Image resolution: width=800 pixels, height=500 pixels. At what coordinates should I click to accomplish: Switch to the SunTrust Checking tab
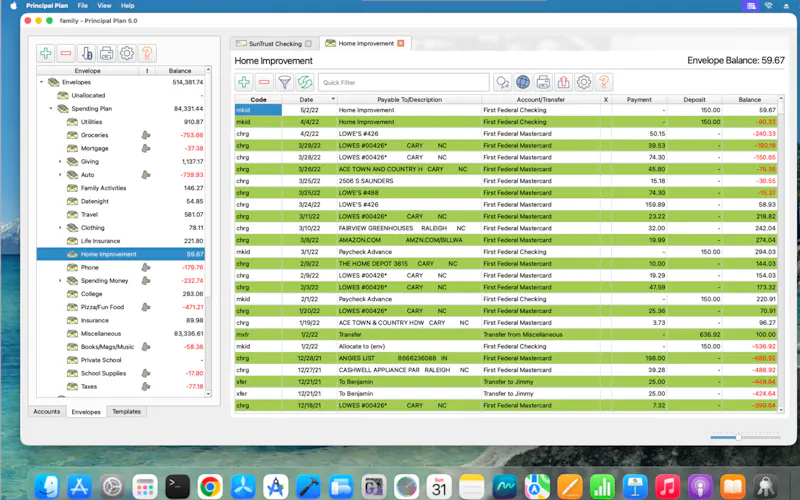pos(274,44)
